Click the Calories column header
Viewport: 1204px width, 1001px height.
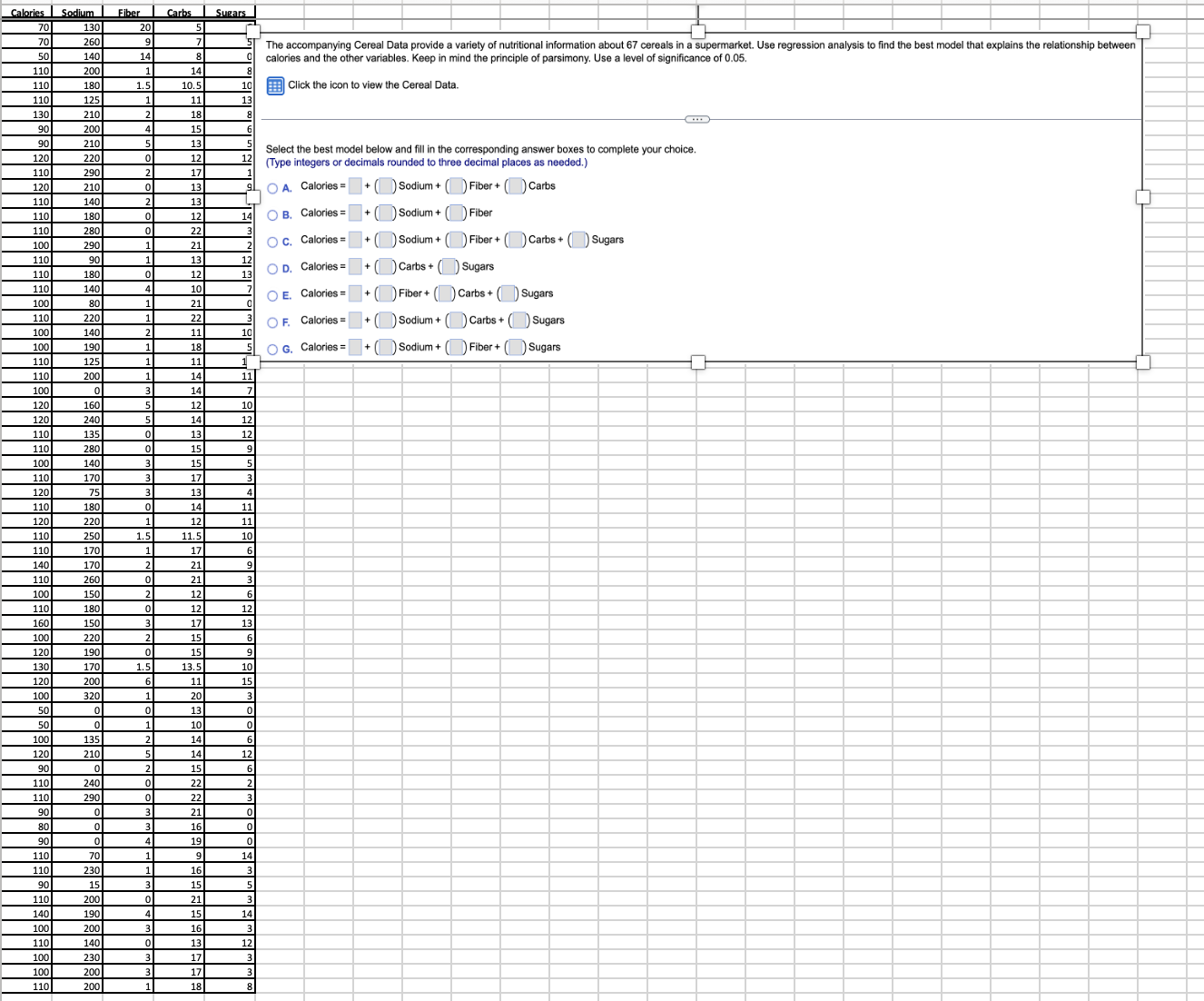(26, 13)
